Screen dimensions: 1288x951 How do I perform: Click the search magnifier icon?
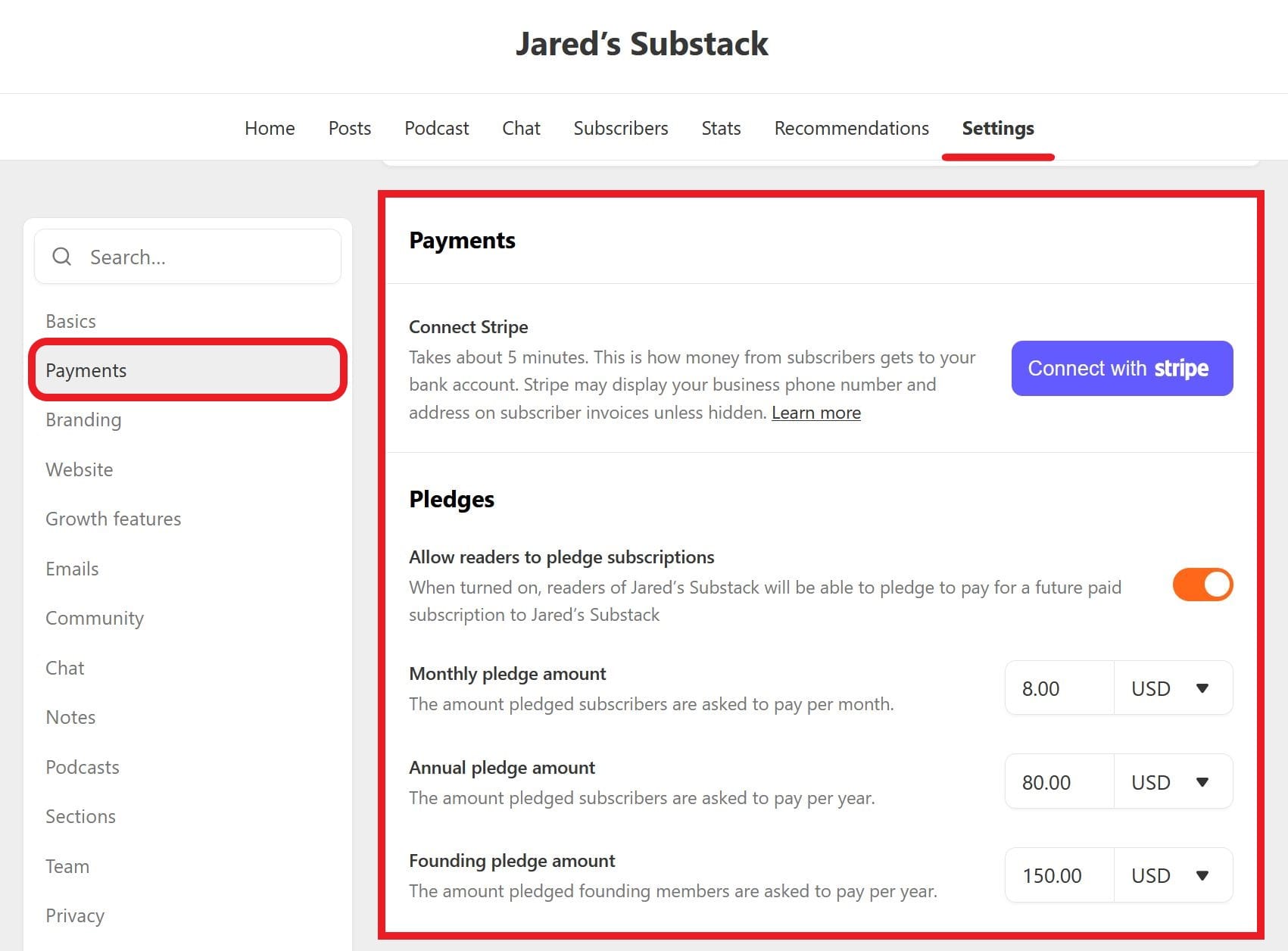tap(62, 257)
